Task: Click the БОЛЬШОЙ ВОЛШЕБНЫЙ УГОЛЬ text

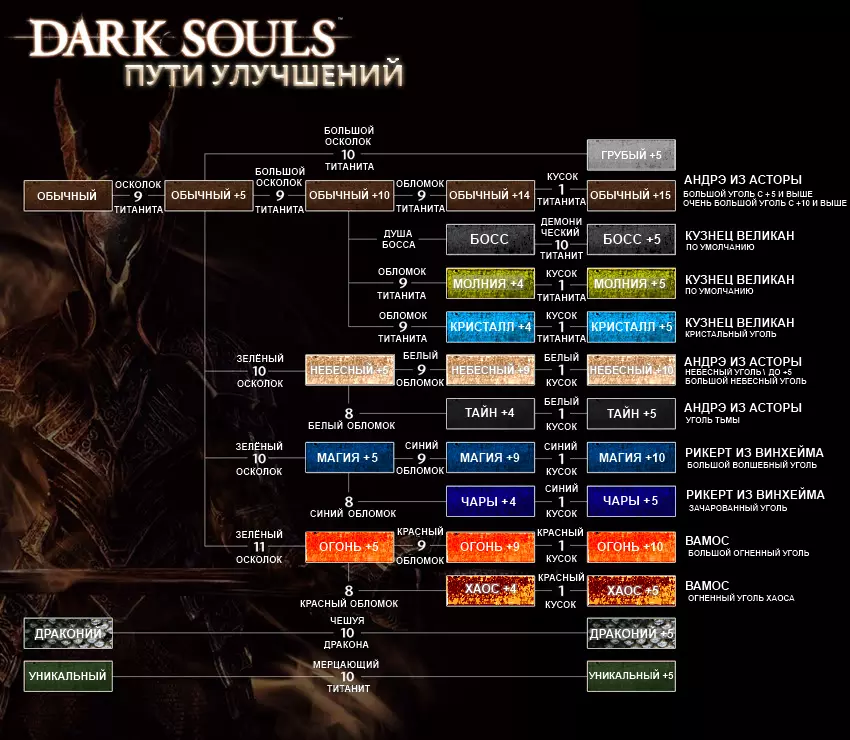Action: (x=752, y=465)
